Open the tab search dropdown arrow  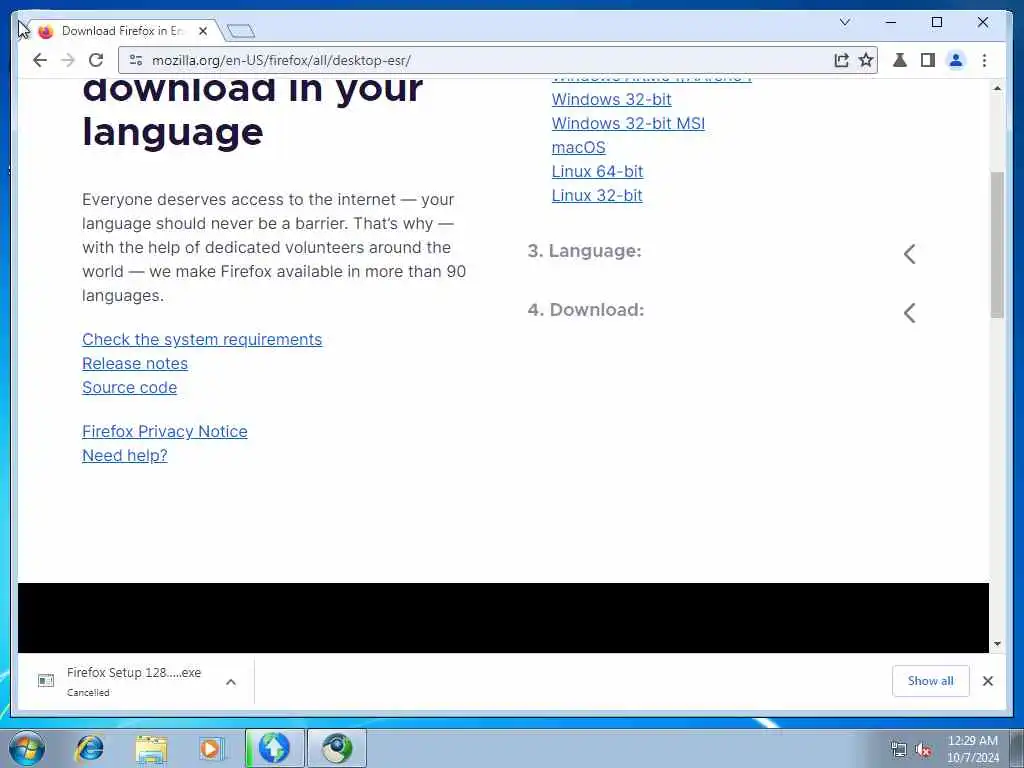point(844,22)
